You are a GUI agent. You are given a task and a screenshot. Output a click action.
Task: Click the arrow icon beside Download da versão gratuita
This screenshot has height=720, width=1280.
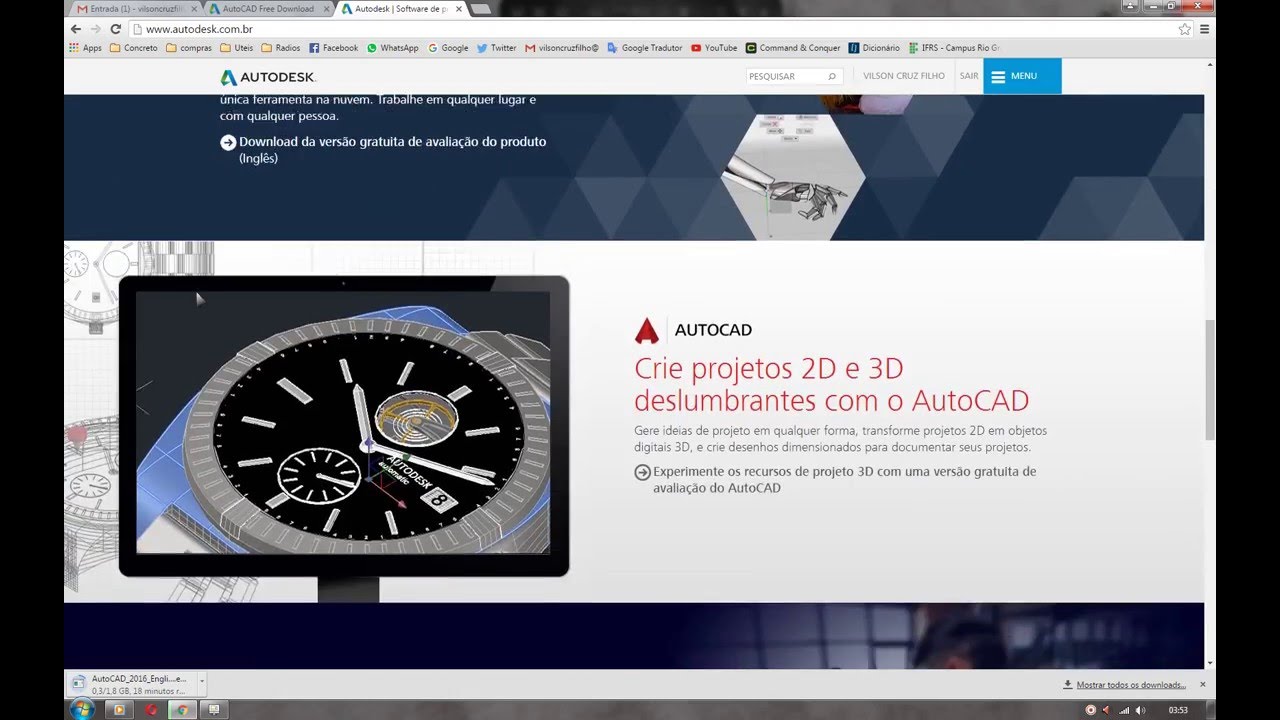click(228, 142)
